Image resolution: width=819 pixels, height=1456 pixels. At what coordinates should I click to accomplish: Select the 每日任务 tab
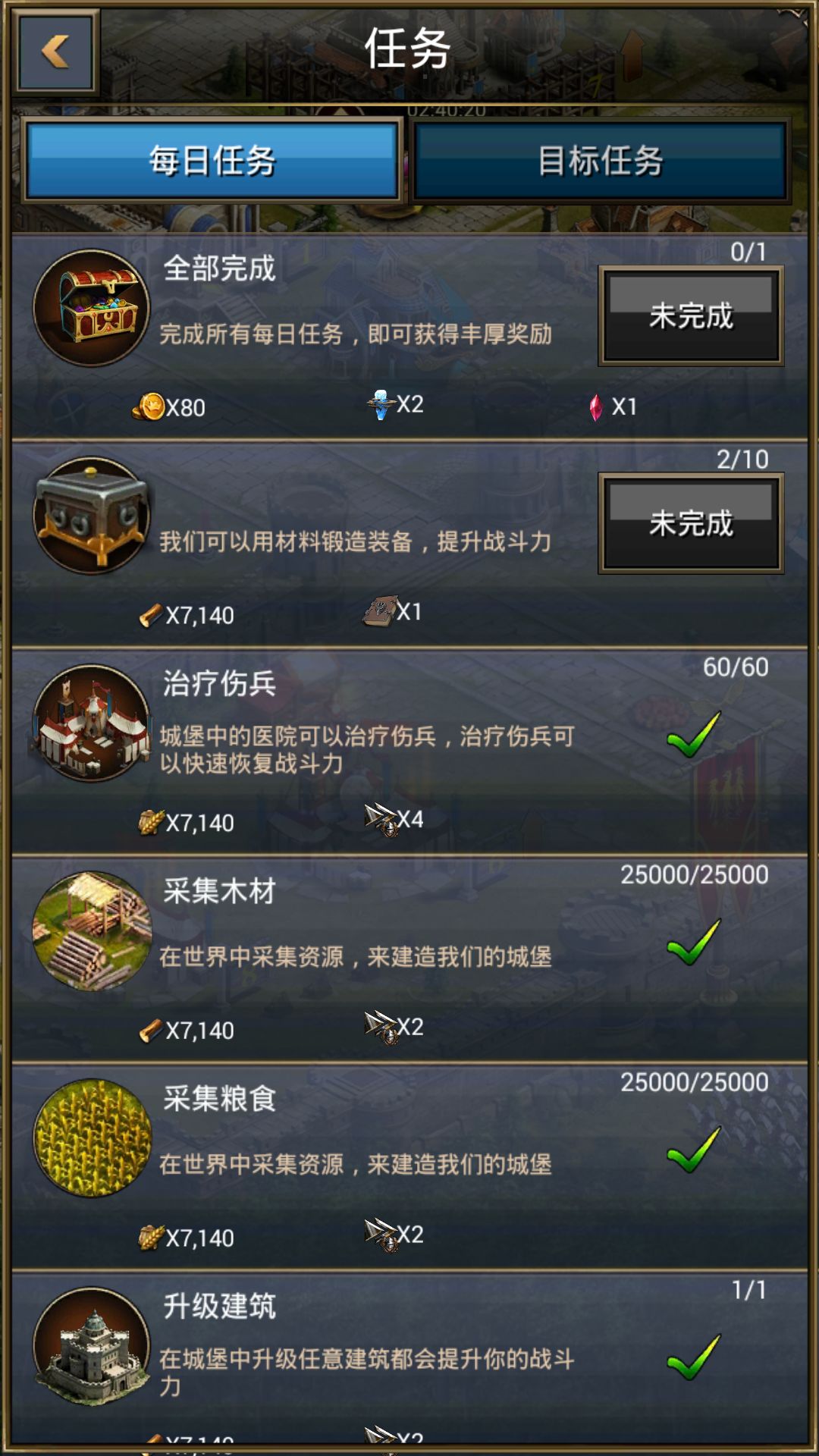[212, 161]
